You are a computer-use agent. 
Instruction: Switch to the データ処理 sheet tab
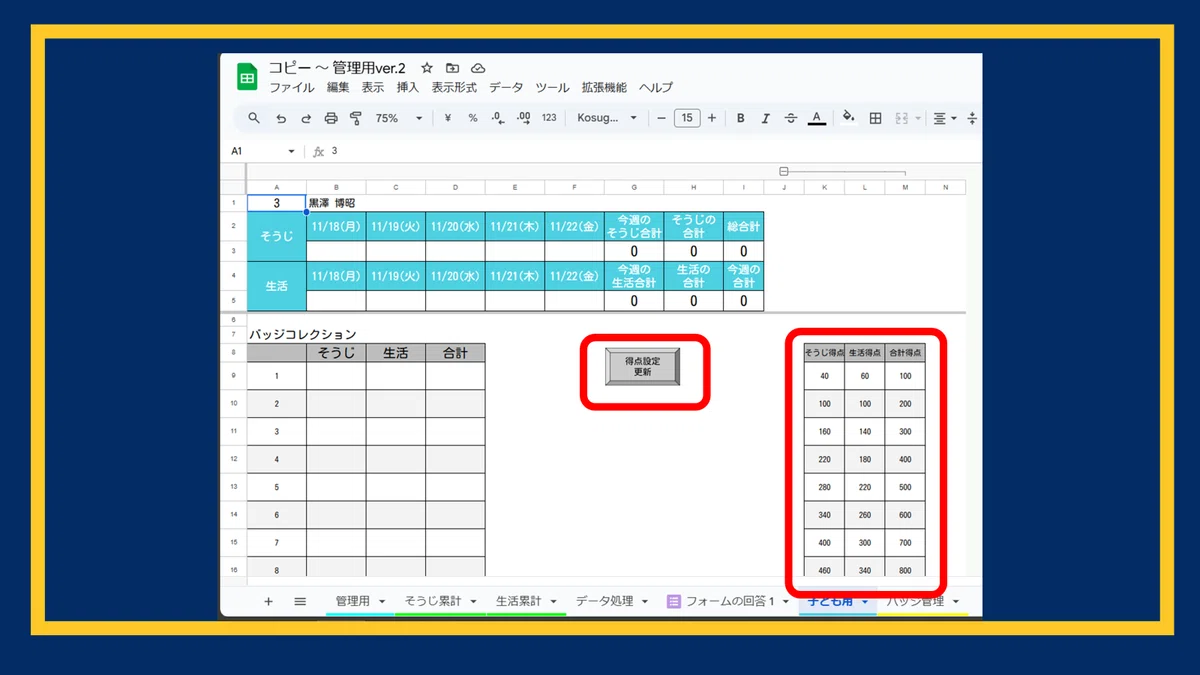coord(604,601)
